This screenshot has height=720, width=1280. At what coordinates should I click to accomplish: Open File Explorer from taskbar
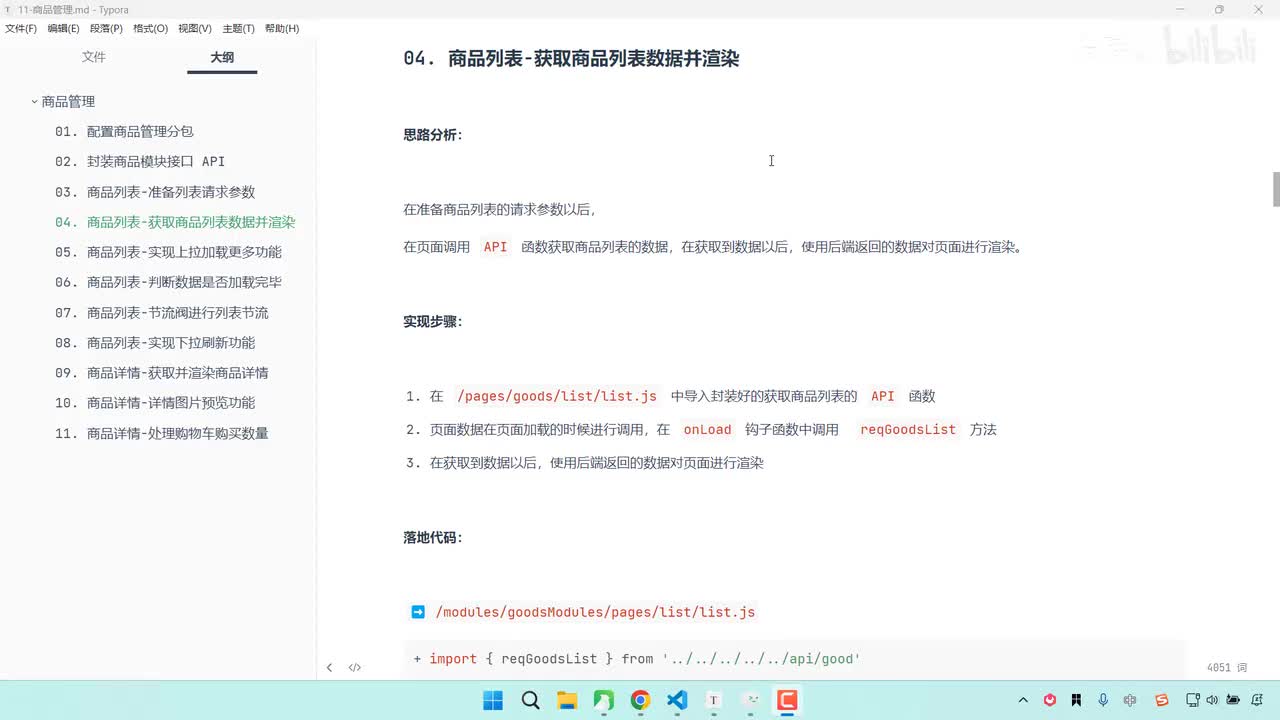coord(567,700)
